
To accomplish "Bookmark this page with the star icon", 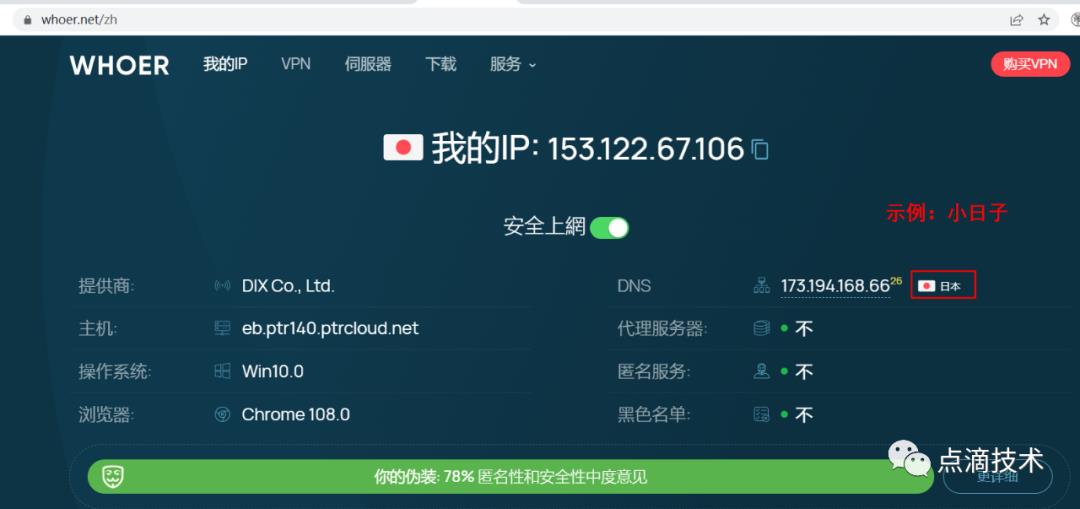I will tap(1044, 20).
